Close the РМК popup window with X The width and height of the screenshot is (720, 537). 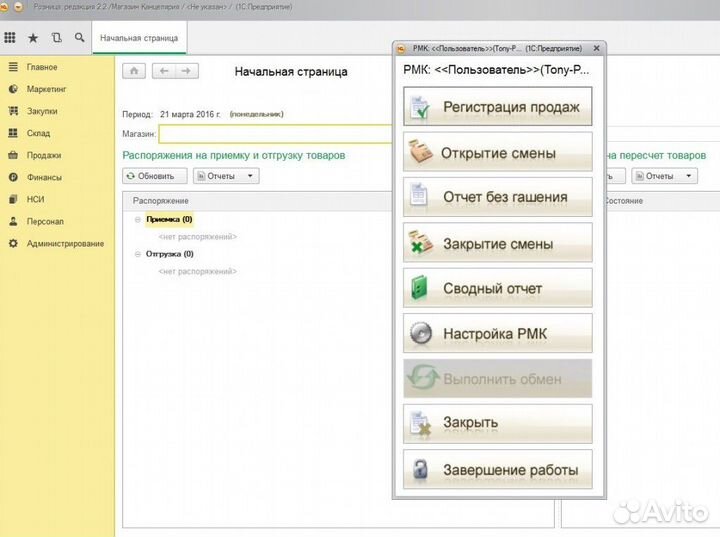coord(596,48)
